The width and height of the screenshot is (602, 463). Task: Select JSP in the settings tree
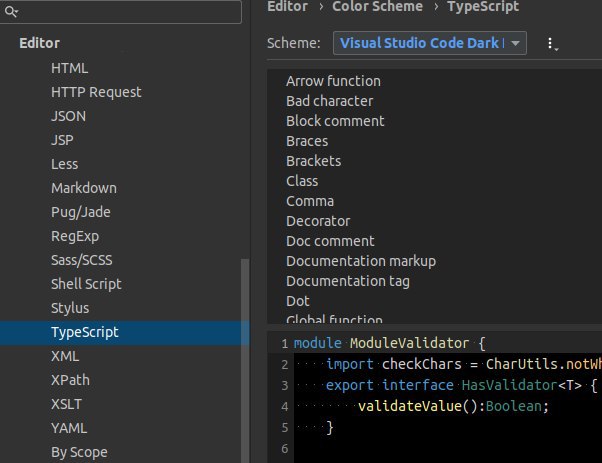pyautogui.click(x=62, y=140)
